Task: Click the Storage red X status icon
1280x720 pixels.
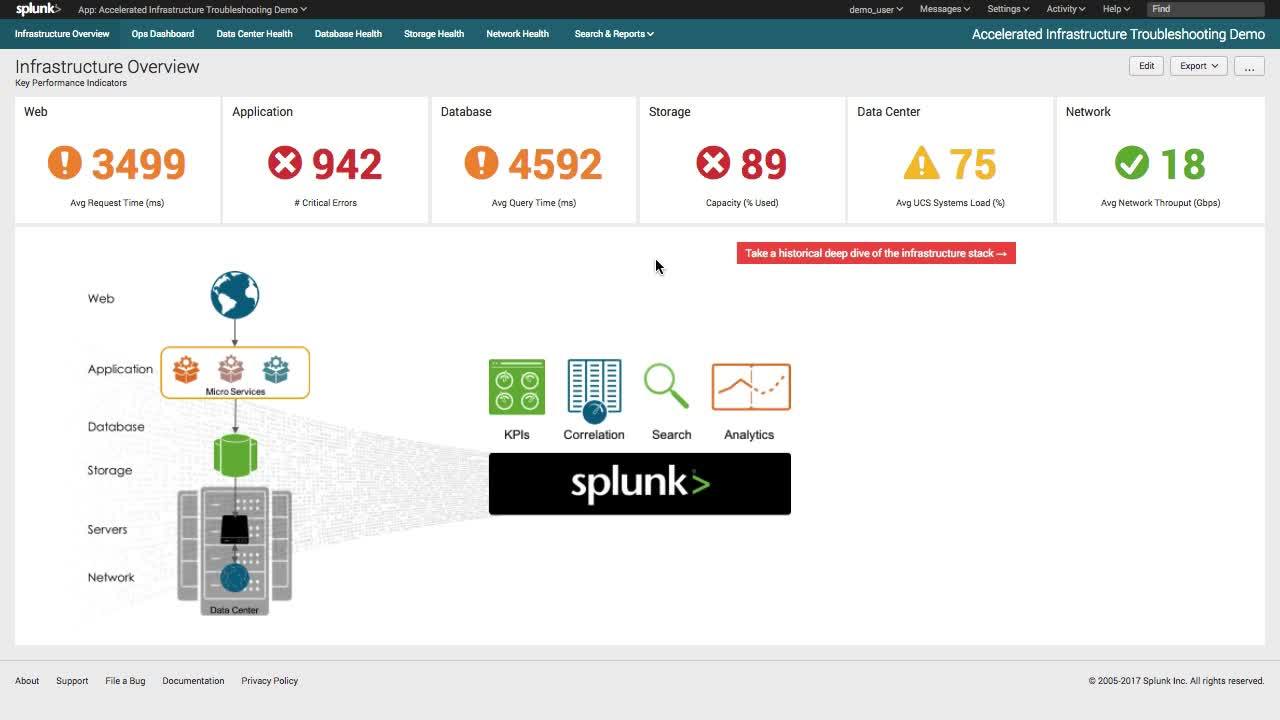Action: tap(713, 163)
